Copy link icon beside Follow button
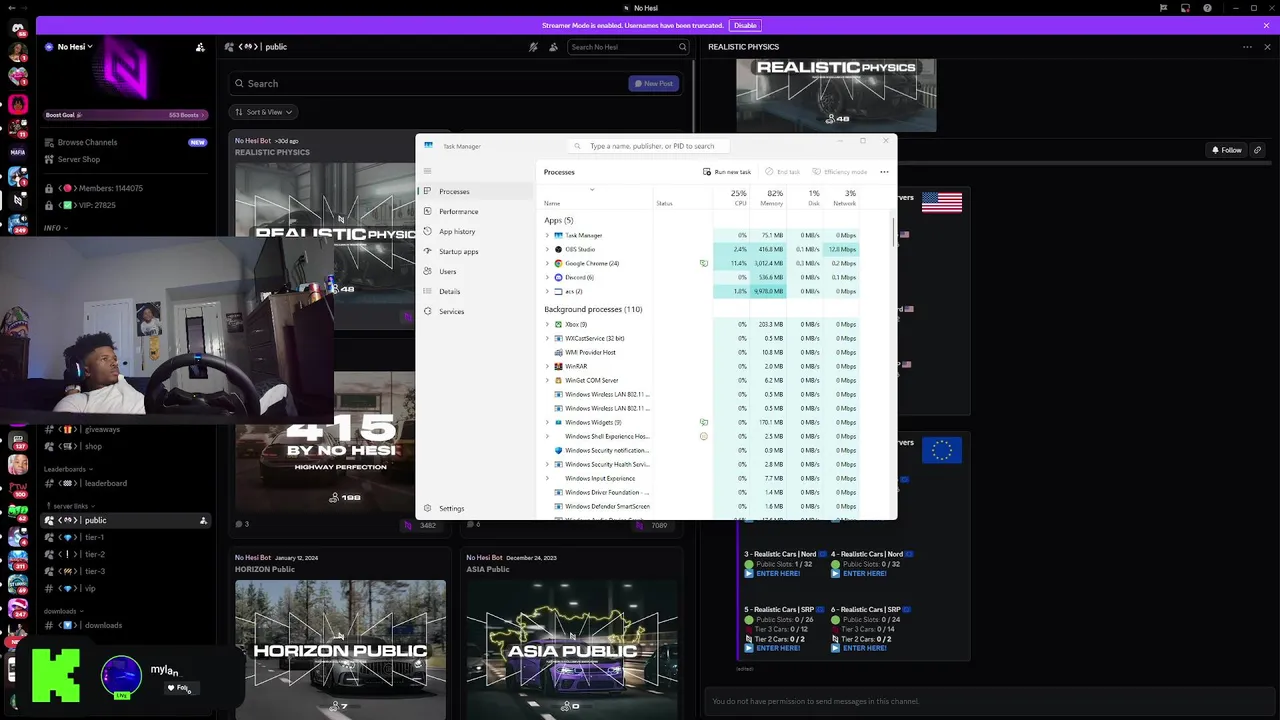 pyautogui.click(x=1258, y=150)
